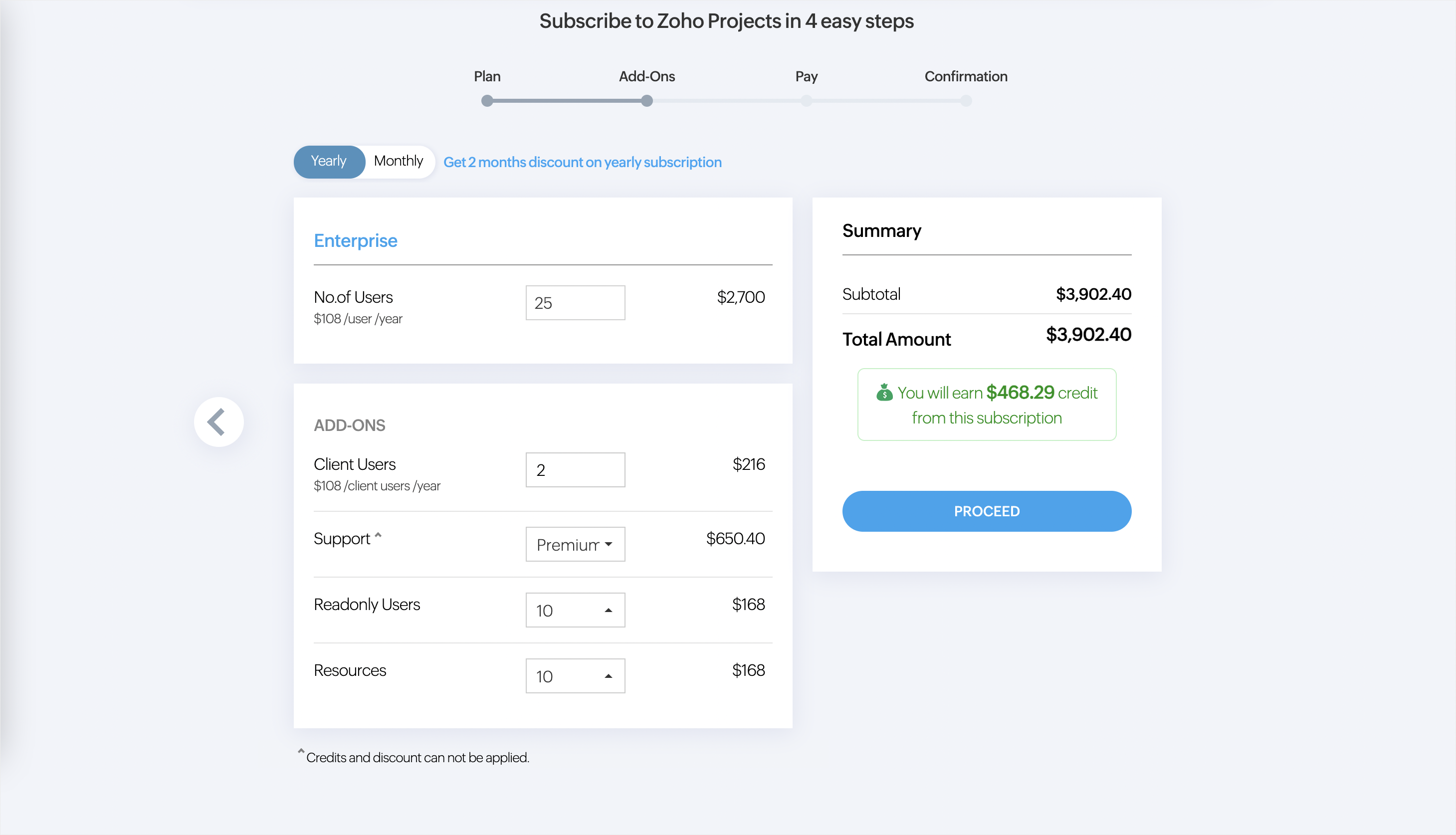
Task: Click the Client Users input field
Action: coord(575,470)
